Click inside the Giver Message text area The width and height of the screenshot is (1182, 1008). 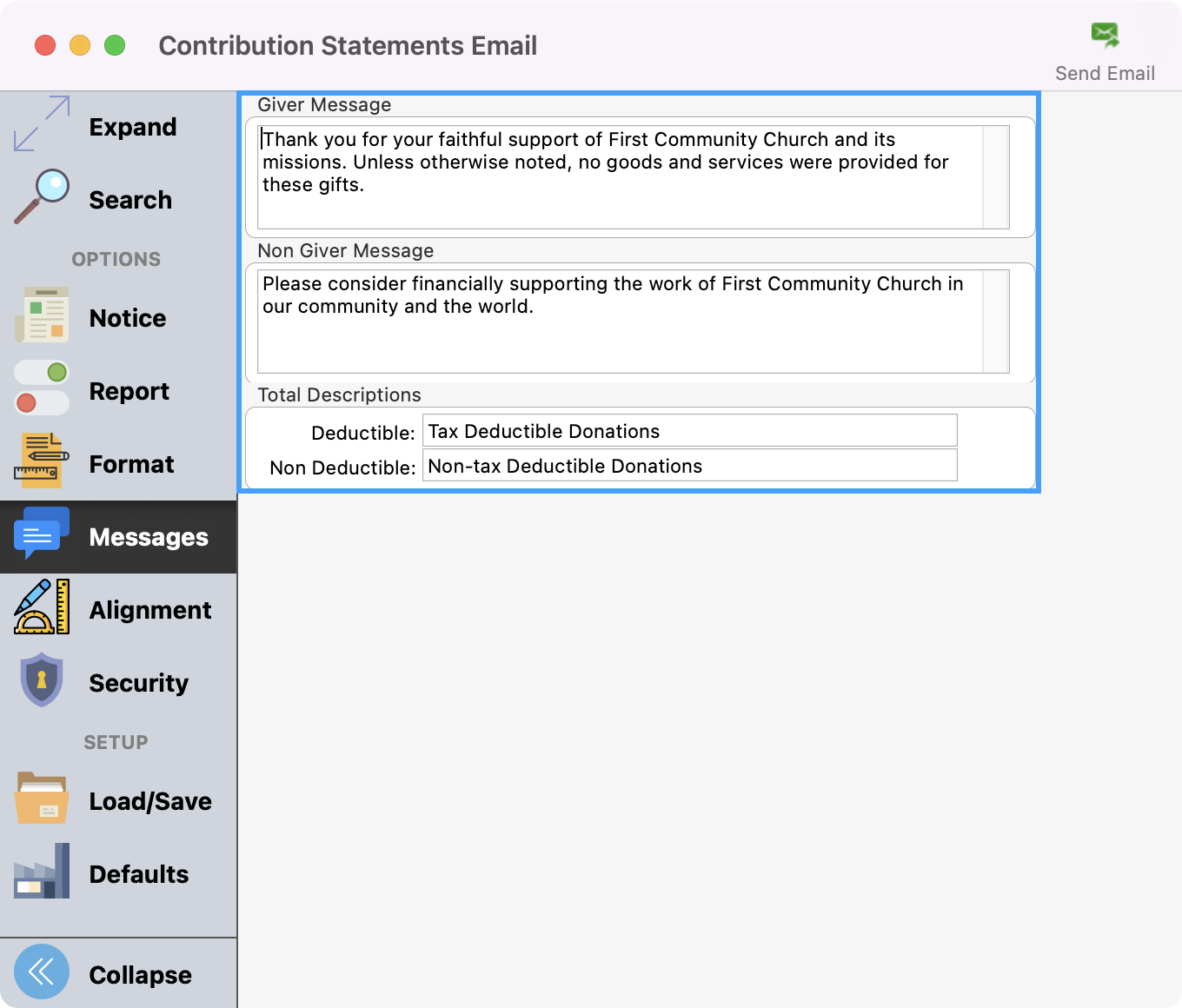(619, 177)
